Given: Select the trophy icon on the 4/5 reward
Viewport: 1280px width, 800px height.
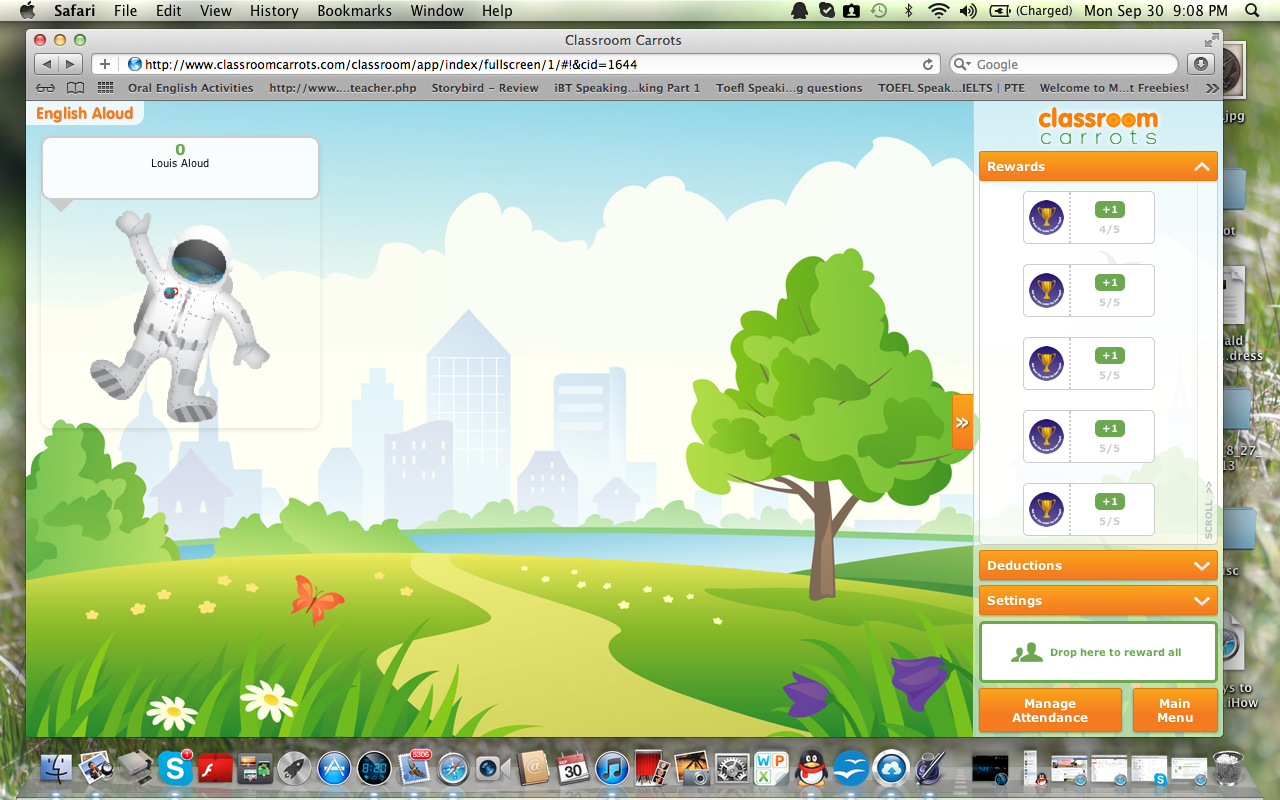Looking at the screenshot, I should (1046, 217).
